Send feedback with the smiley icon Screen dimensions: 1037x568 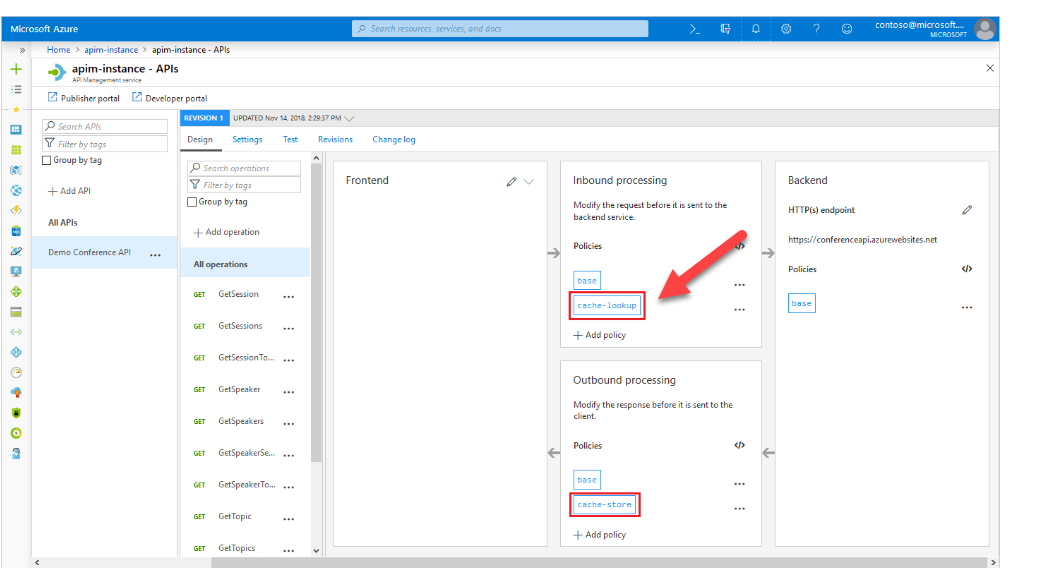(847, 29)
